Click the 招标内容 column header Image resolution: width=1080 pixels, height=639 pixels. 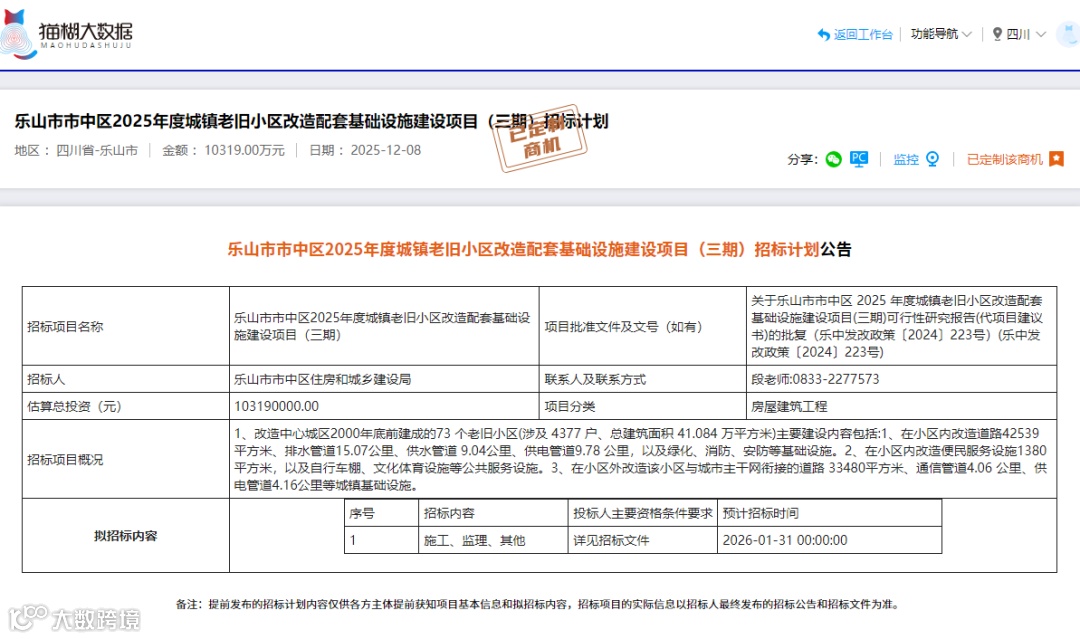point(492,513)
